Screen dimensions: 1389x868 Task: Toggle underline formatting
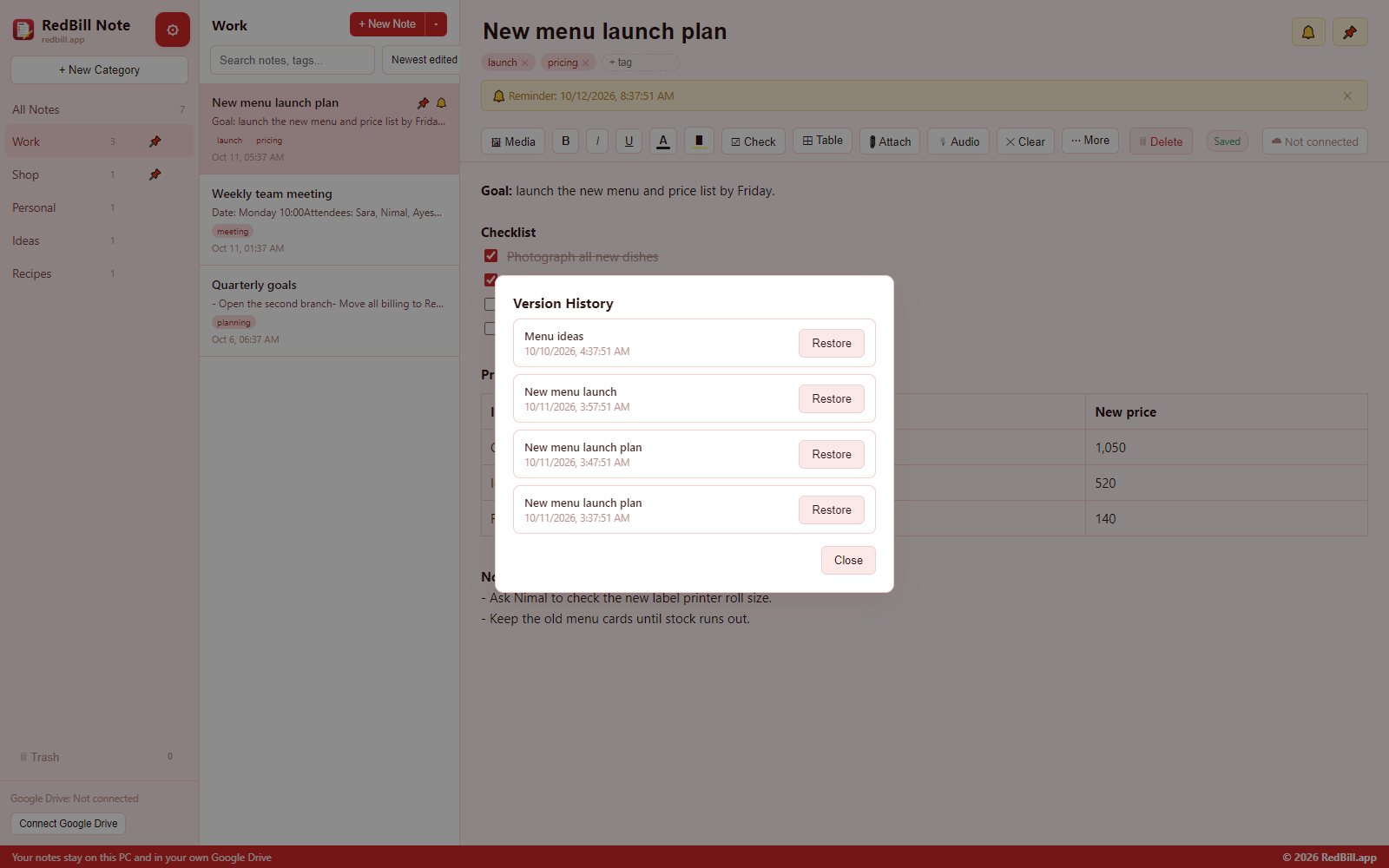coord(629,141)
